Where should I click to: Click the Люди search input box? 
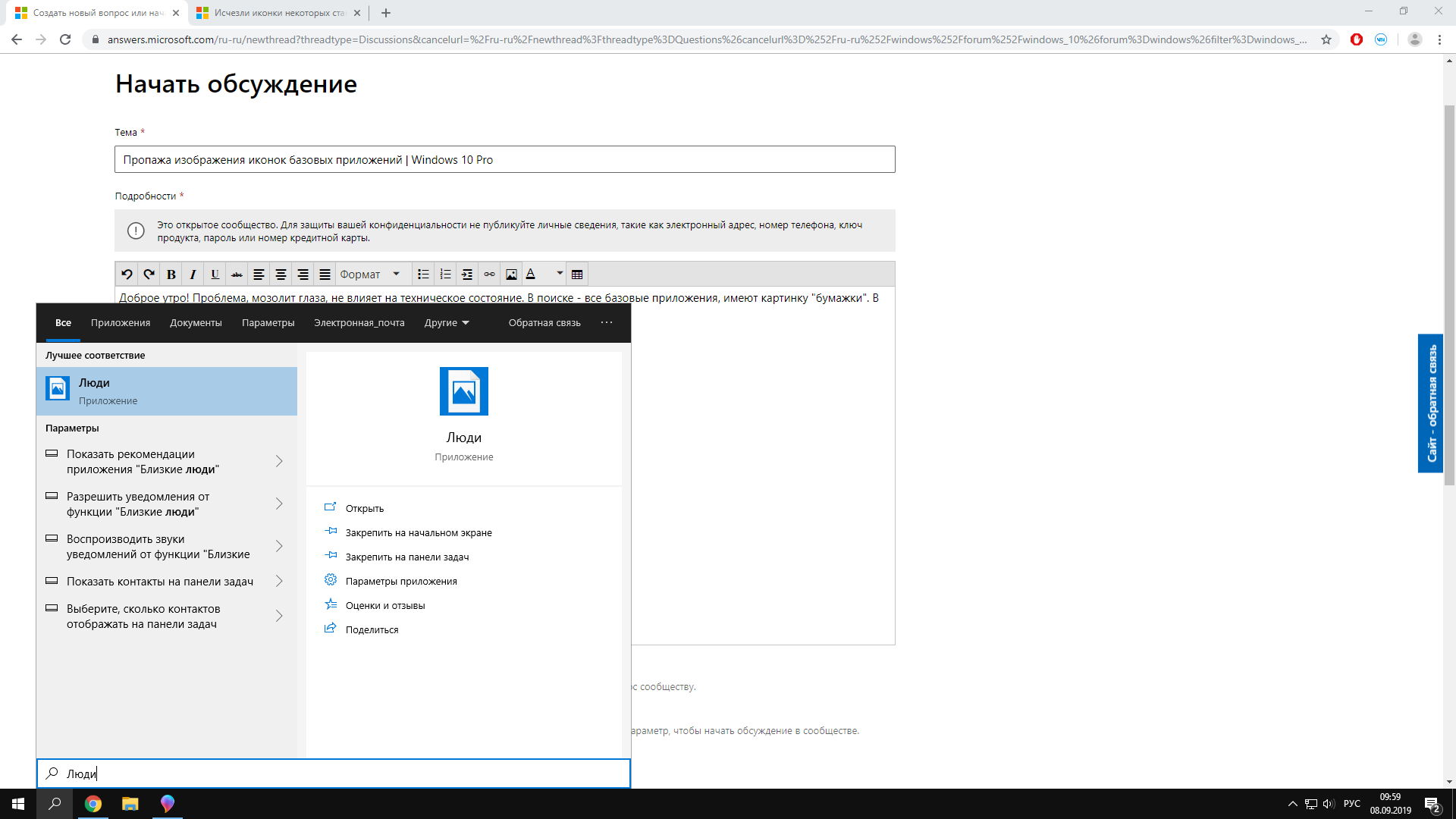click(334, 773)
